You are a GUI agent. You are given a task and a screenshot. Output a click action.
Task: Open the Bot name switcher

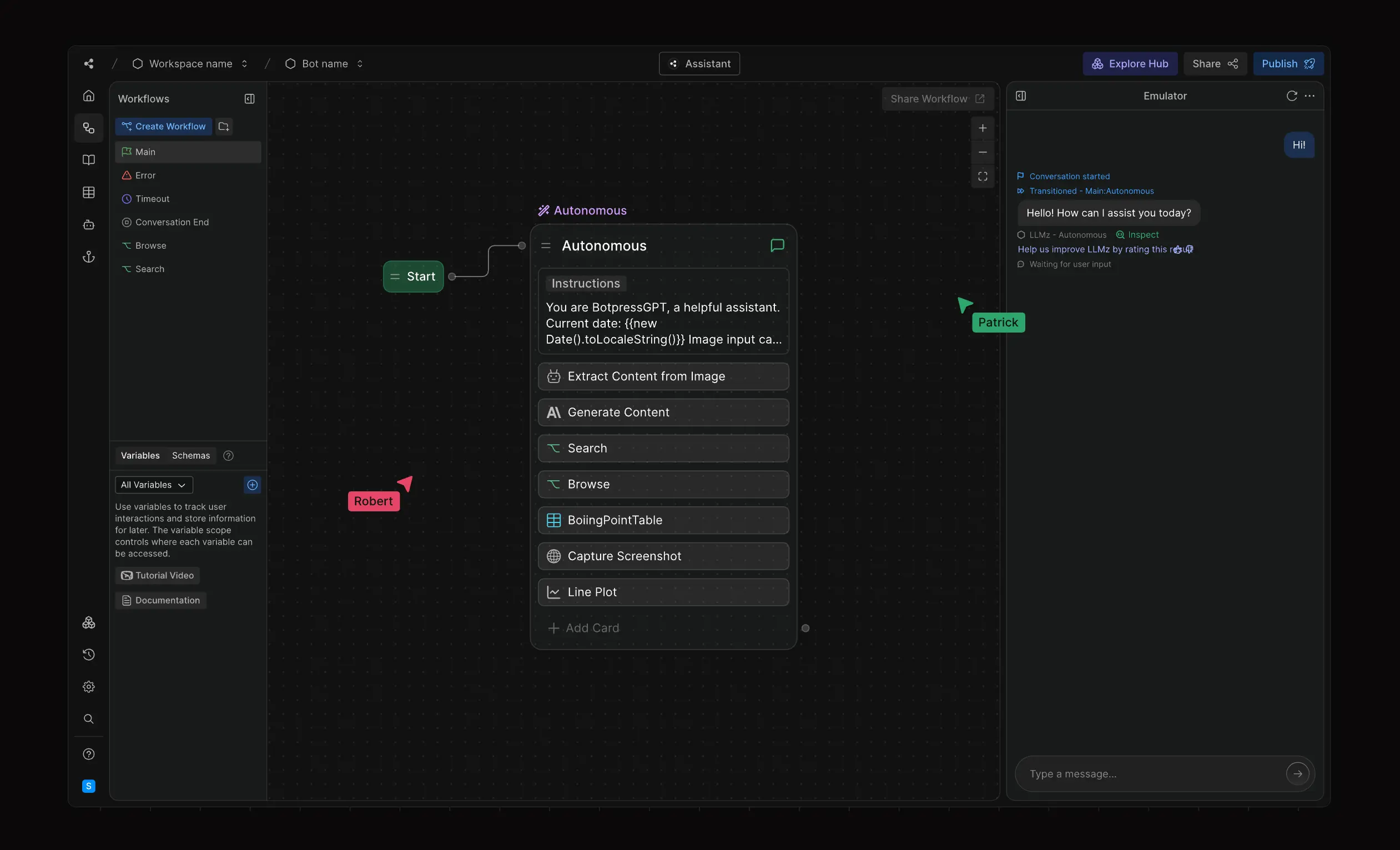(324, 64)
